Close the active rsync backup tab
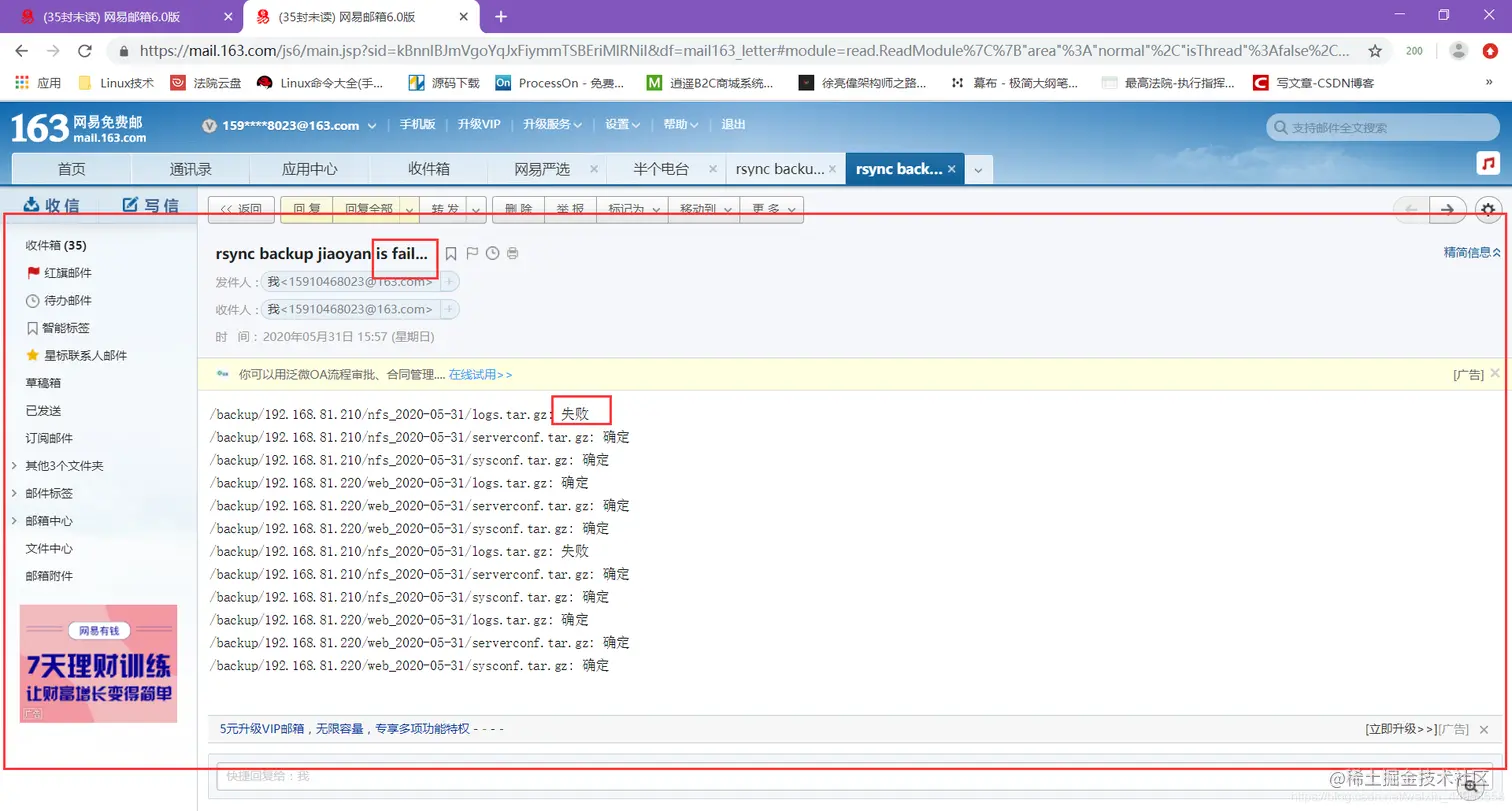 952,169
